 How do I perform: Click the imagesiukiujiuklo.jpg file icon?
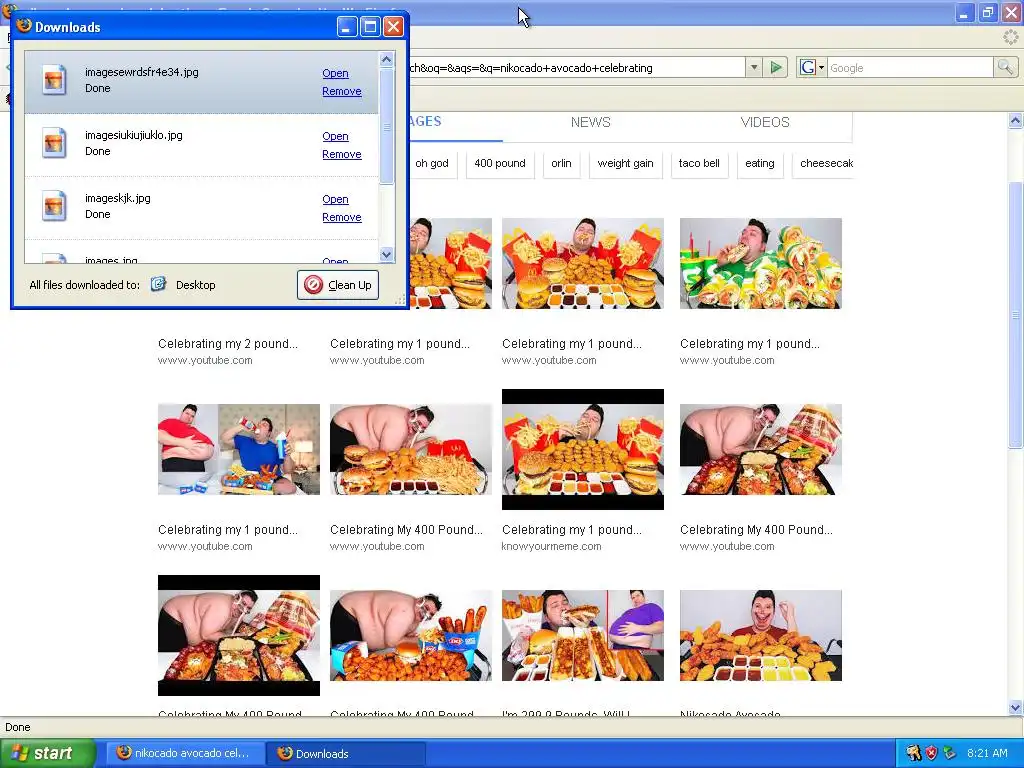[x=54, y=143]
